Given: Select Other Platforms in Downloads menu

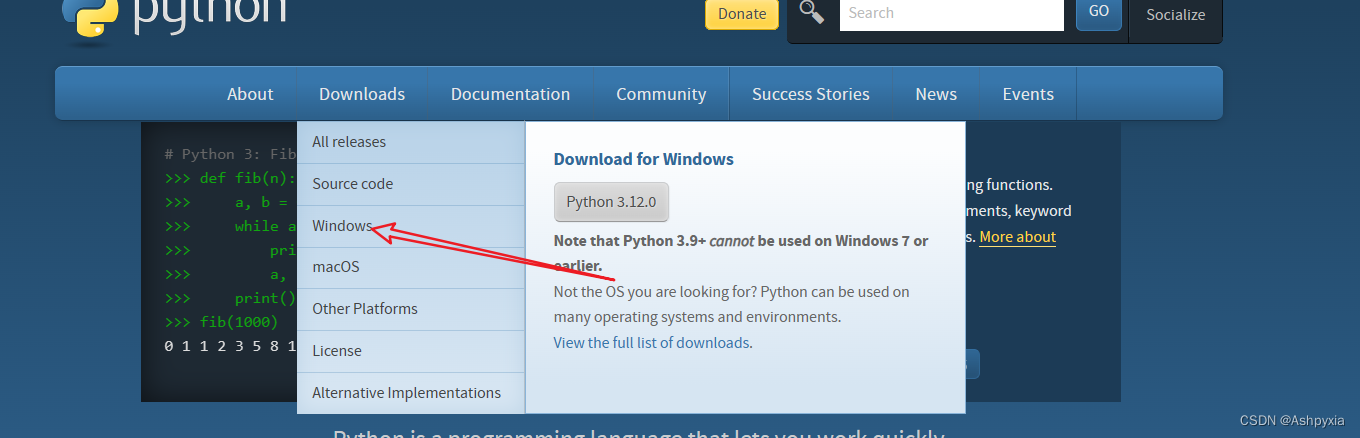Looking at the screenshot, I should point(411,309).
